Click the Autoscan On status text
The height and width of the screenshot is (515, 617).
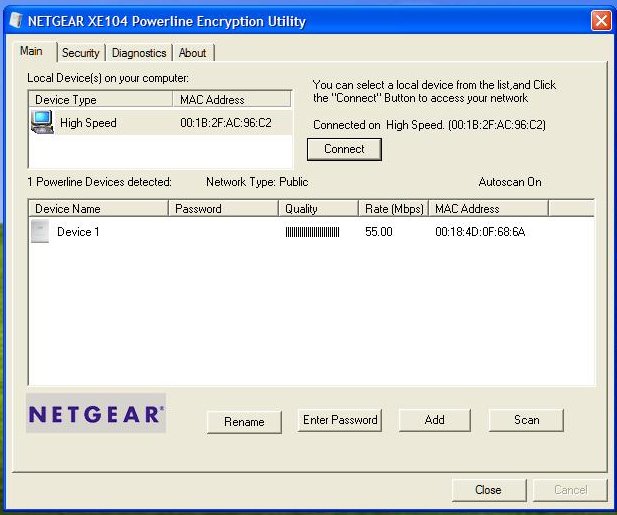click(510, 182)
